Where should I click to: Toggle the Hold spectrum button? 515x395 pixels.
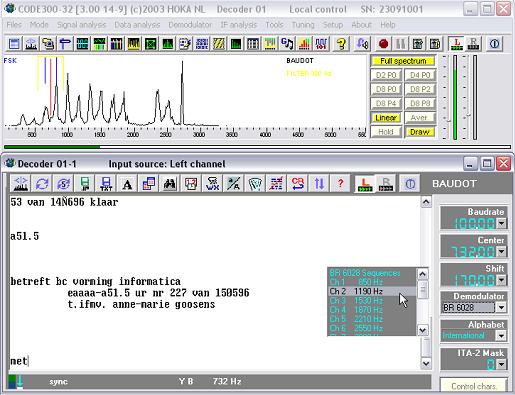[x=386, y=132]
